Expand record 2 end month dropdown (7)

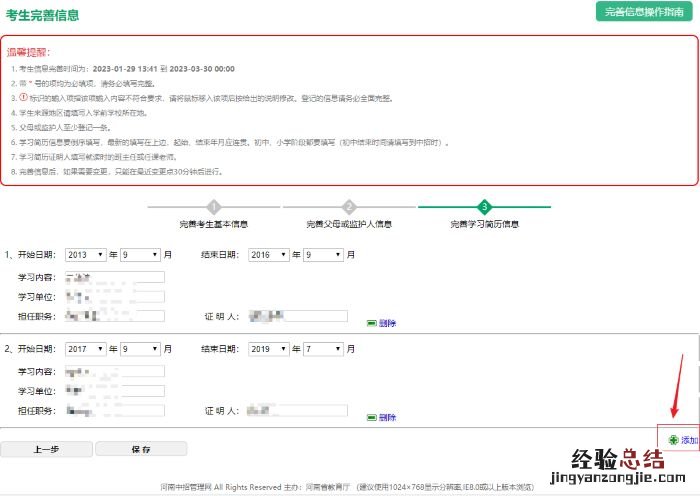tap(324, 349)
